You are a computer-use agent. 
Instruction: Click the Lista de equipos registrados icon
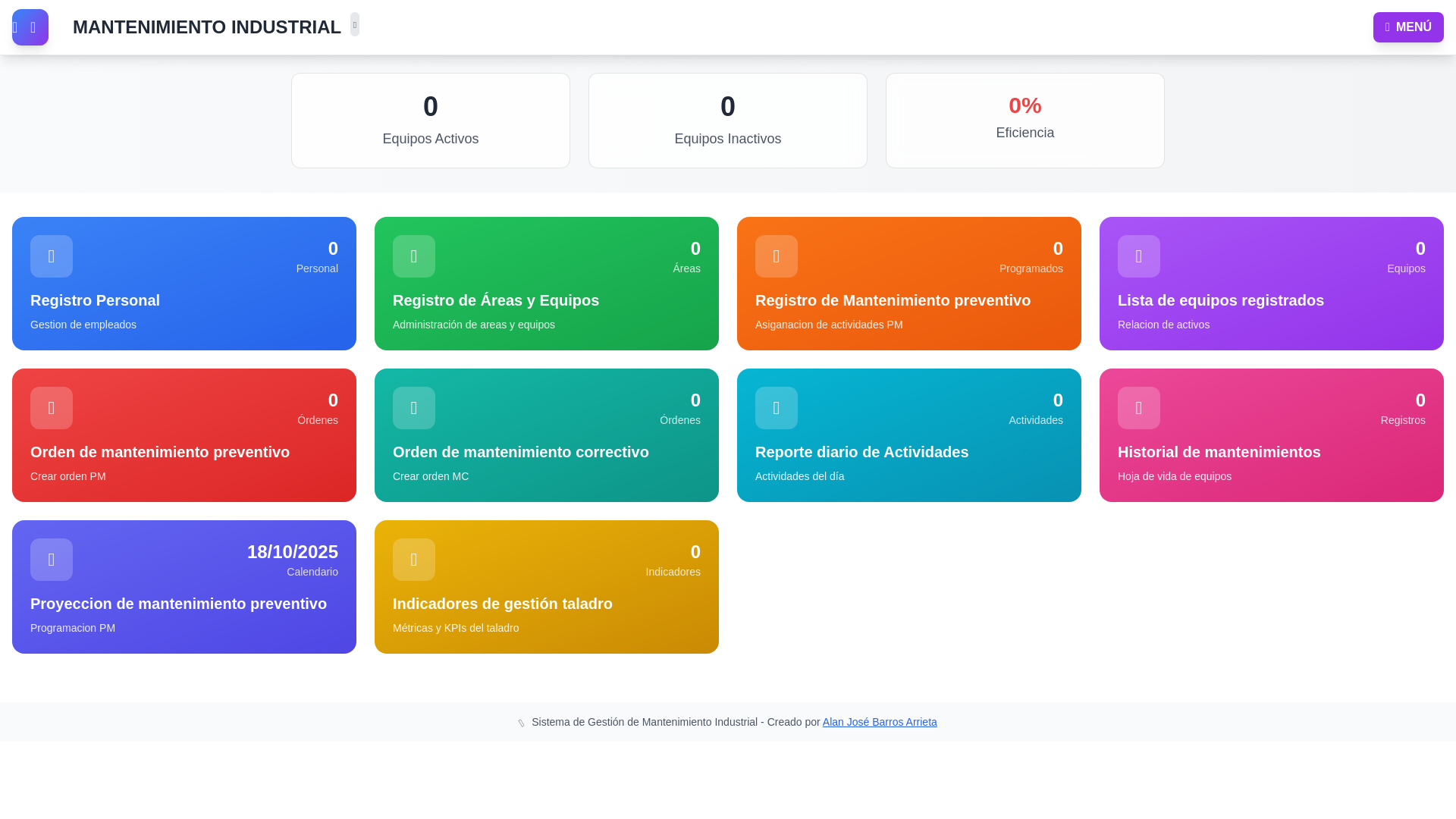1139,256
